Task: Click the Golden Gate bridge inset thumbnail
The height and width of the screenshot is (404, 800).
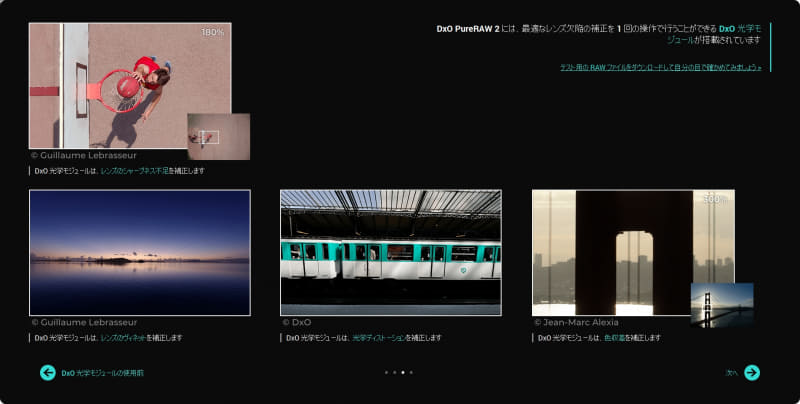Action: pyautogui.click(x=722, y=306)
